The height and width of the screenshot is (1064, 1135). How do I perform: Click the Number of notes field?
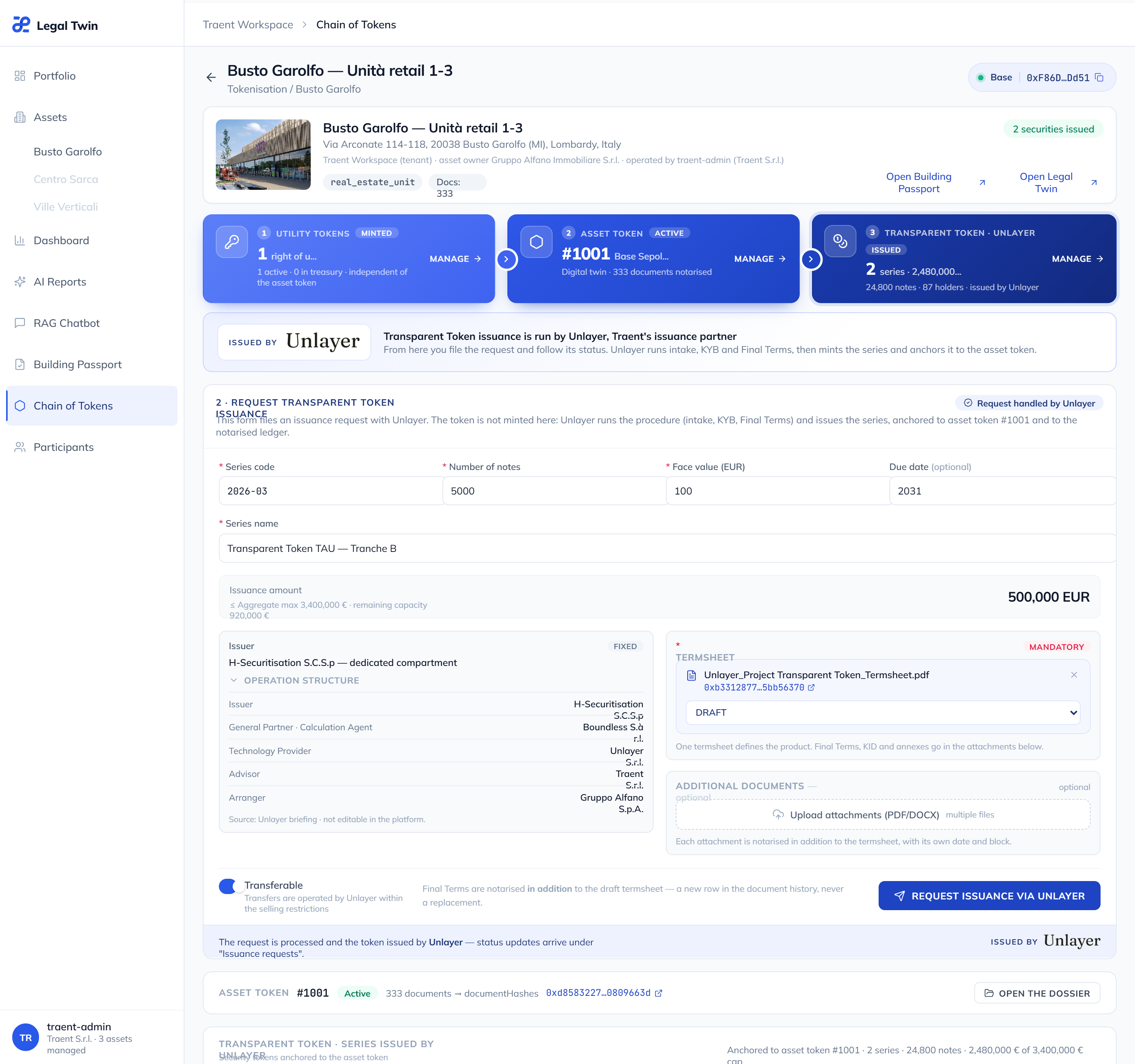coord(554,491)
